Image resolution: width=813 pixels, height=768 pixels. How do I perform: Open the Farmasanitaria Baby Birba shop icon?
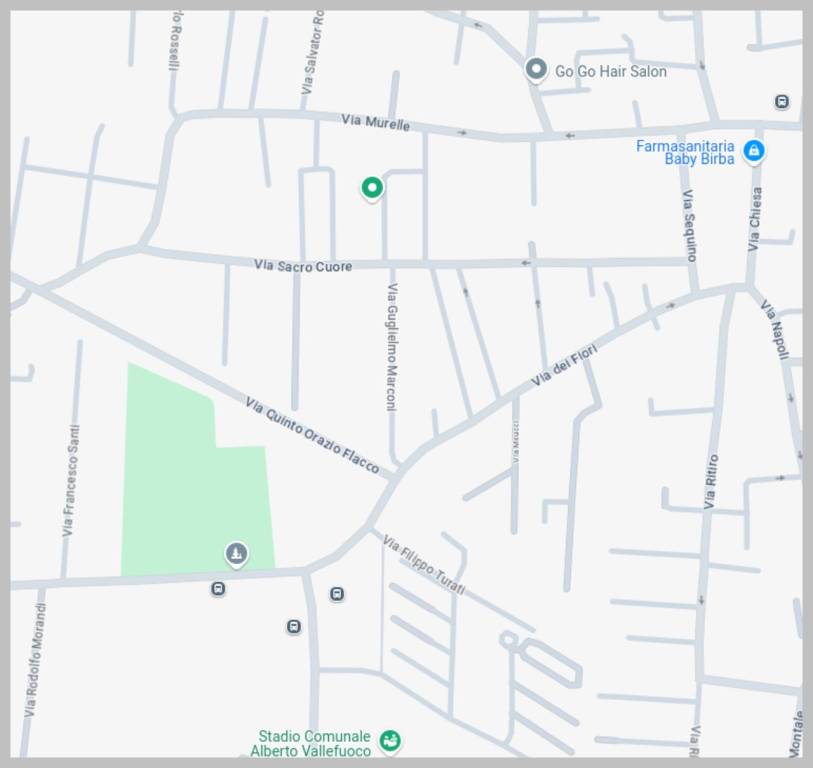[x=754, y=151]
